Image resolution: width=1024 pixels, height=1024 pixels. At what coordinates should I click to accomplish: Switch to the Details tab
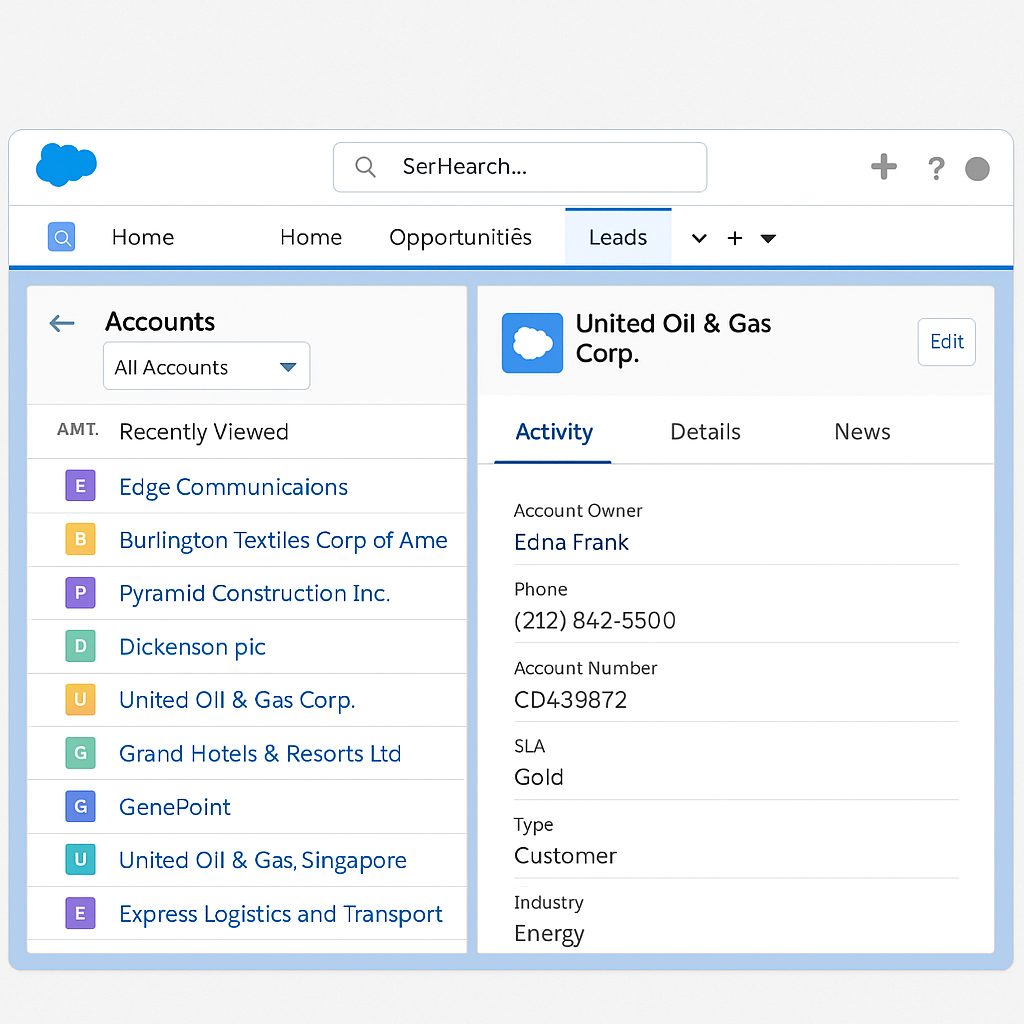click(705, 432)
